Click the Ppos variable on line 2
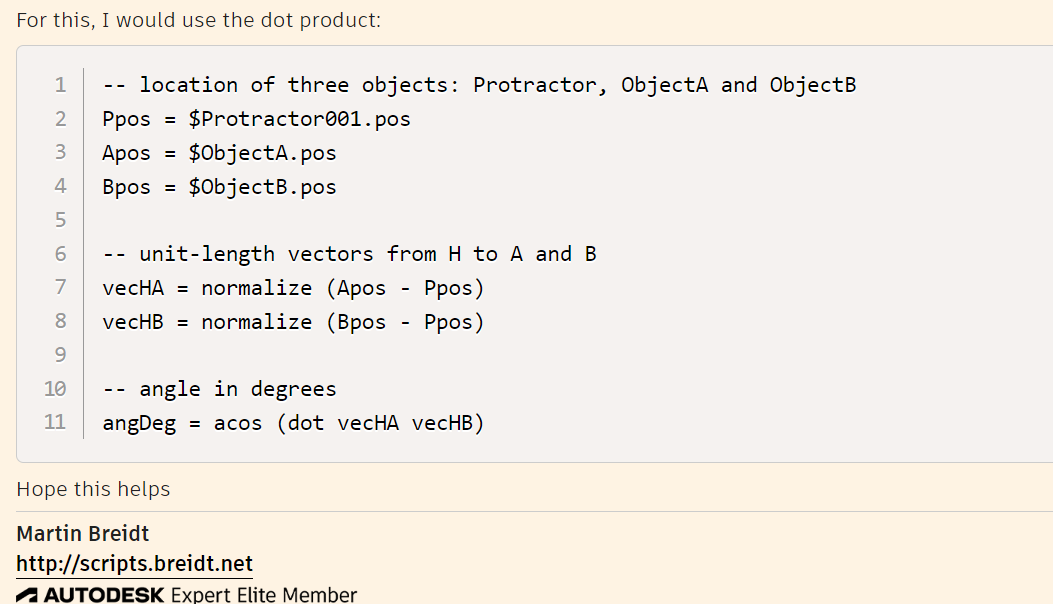This screenshot has width=1053, height=604. click(x=124, y=118)
